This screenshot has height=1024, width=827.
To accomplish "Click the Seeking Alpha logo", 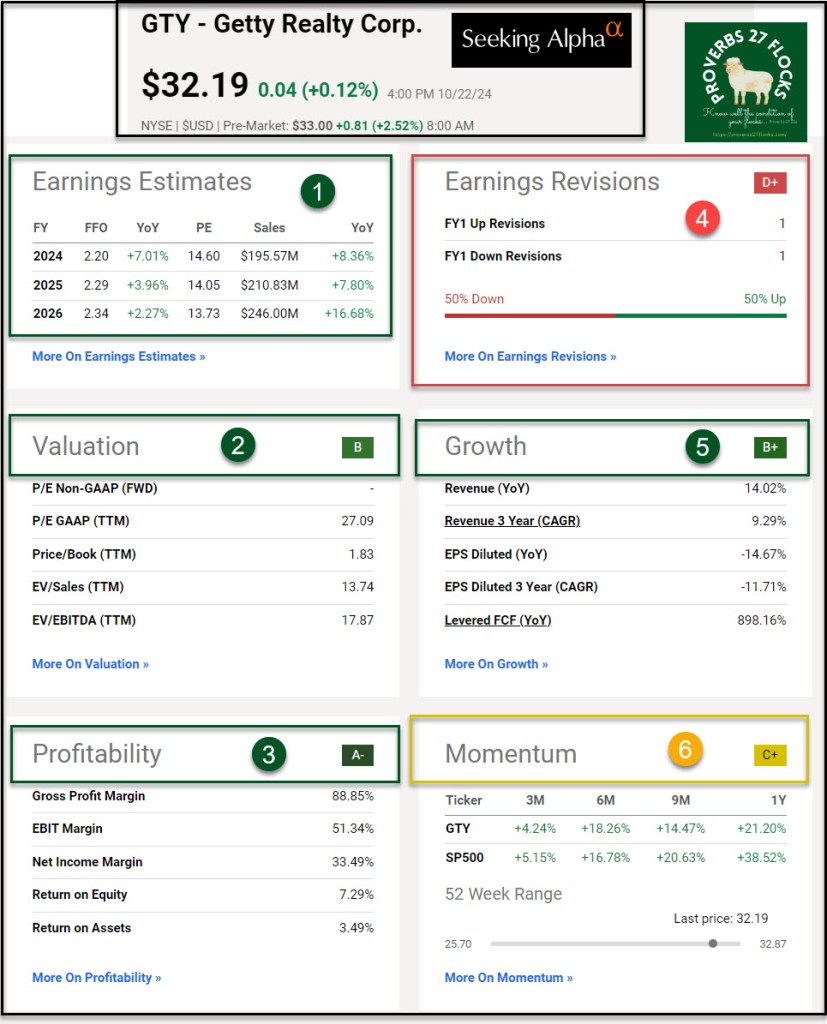I will point(541,40).
